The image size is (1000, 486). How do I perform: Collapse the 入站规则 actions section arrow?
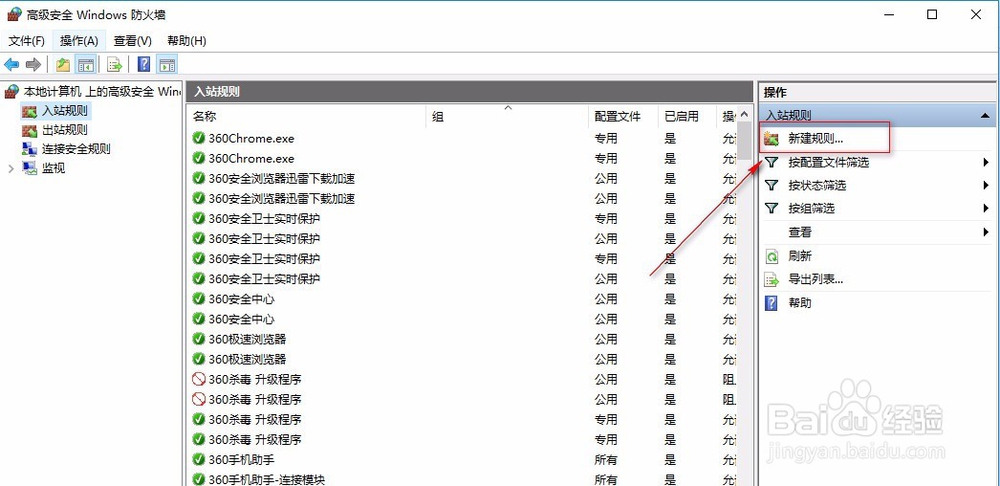[x=985, y=116]
